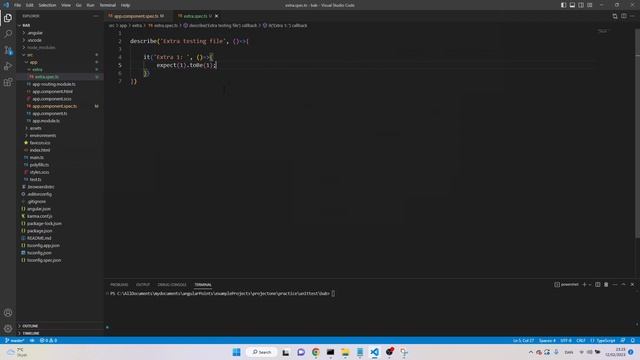Open karma.conf.js file
This screenshot has height=360, width=640.
[x=40, y=216]
